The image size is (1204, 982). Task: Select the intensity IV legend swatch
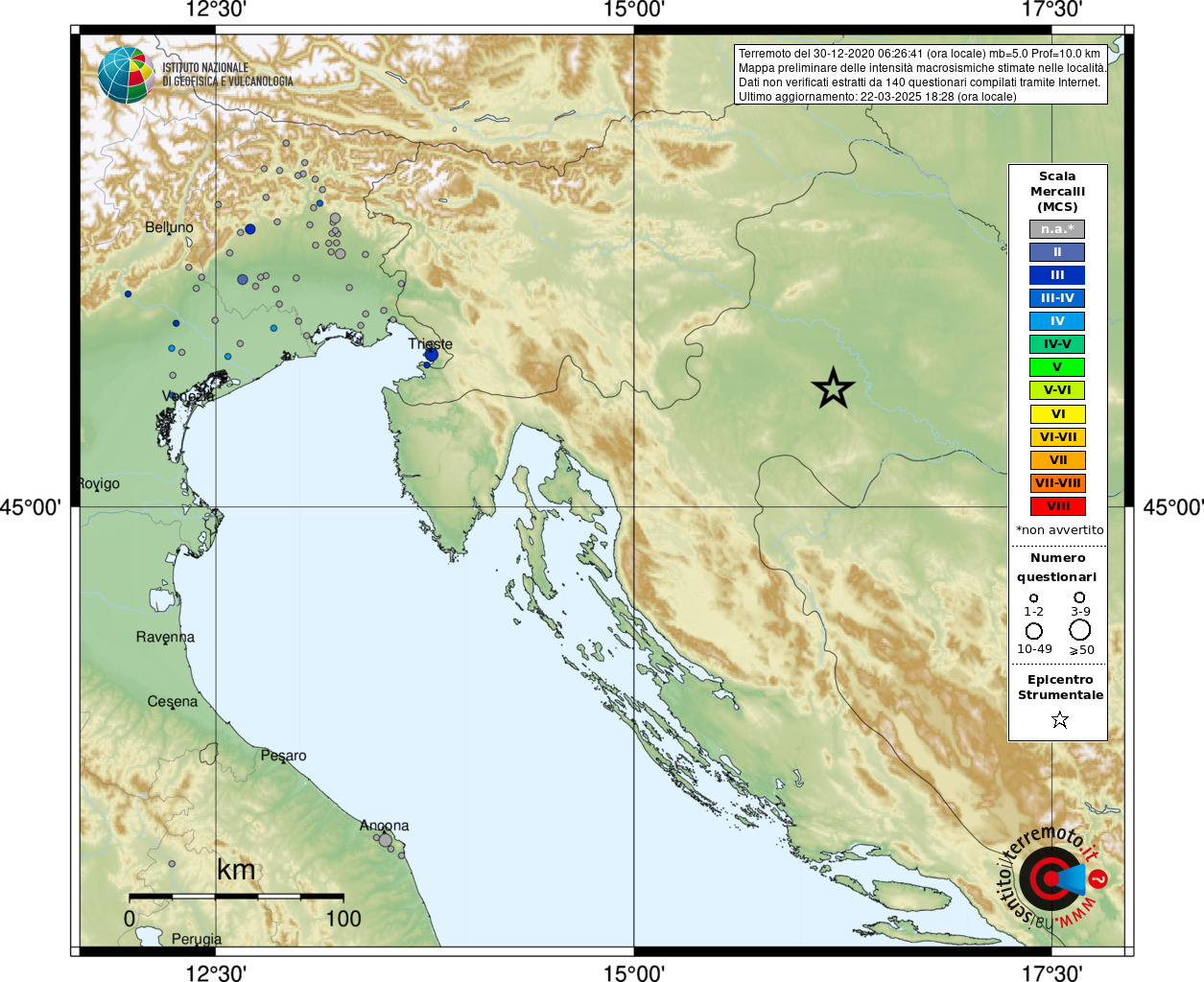pos(1057,321)
